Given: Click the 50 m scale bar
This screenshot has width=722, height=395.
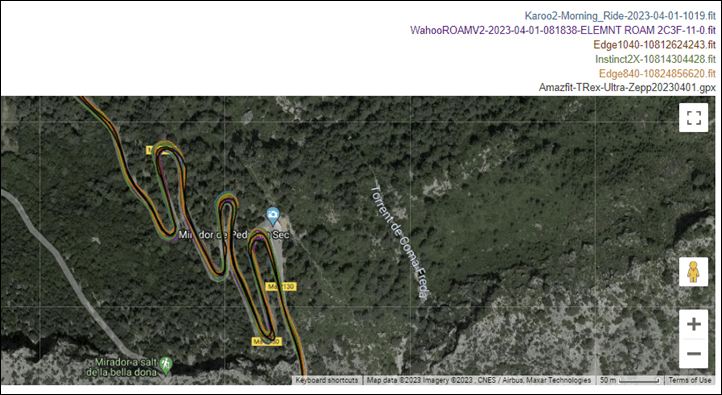Looking at the screenshot, I should [x=630, y=380].
